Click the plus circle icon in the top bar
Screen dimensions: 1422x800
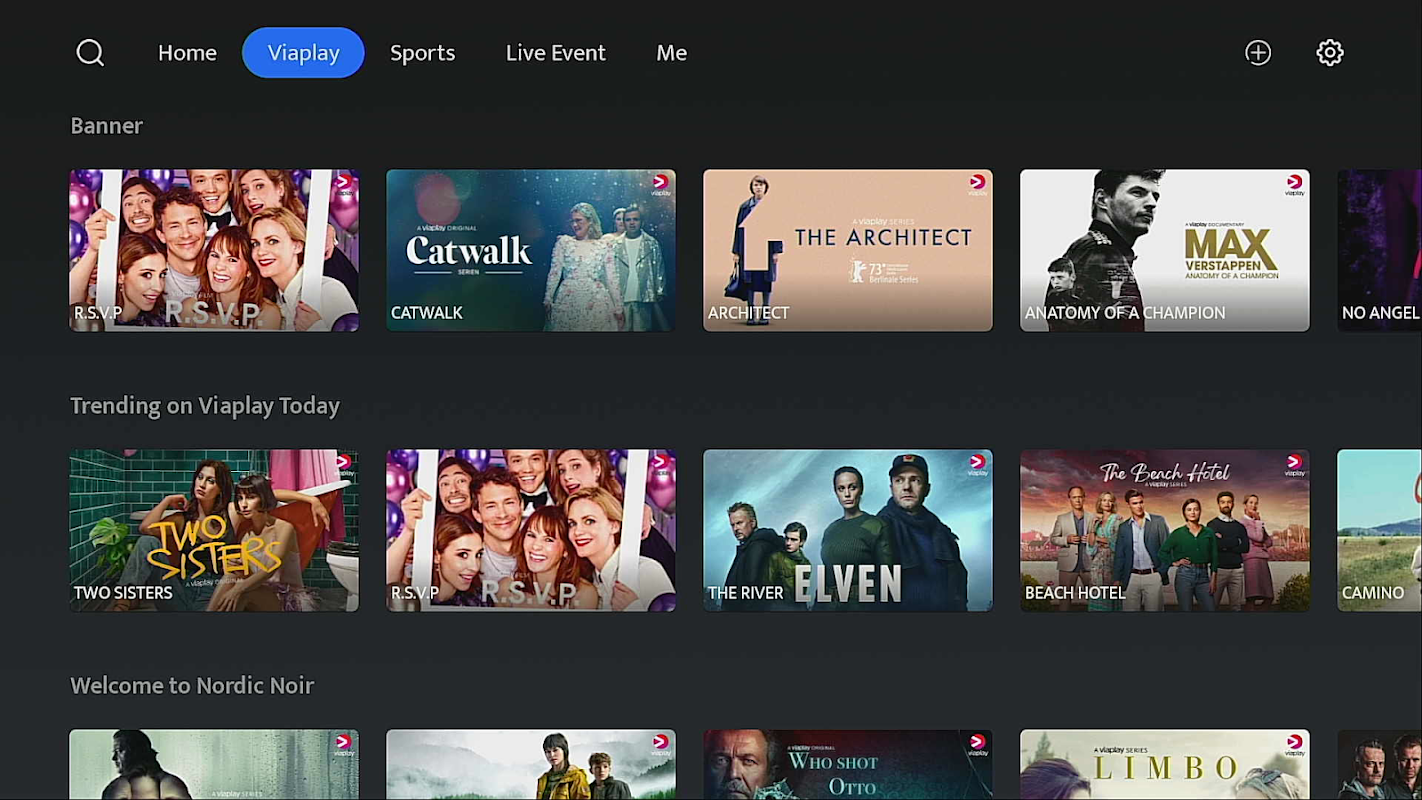(x=1258, y=53)
